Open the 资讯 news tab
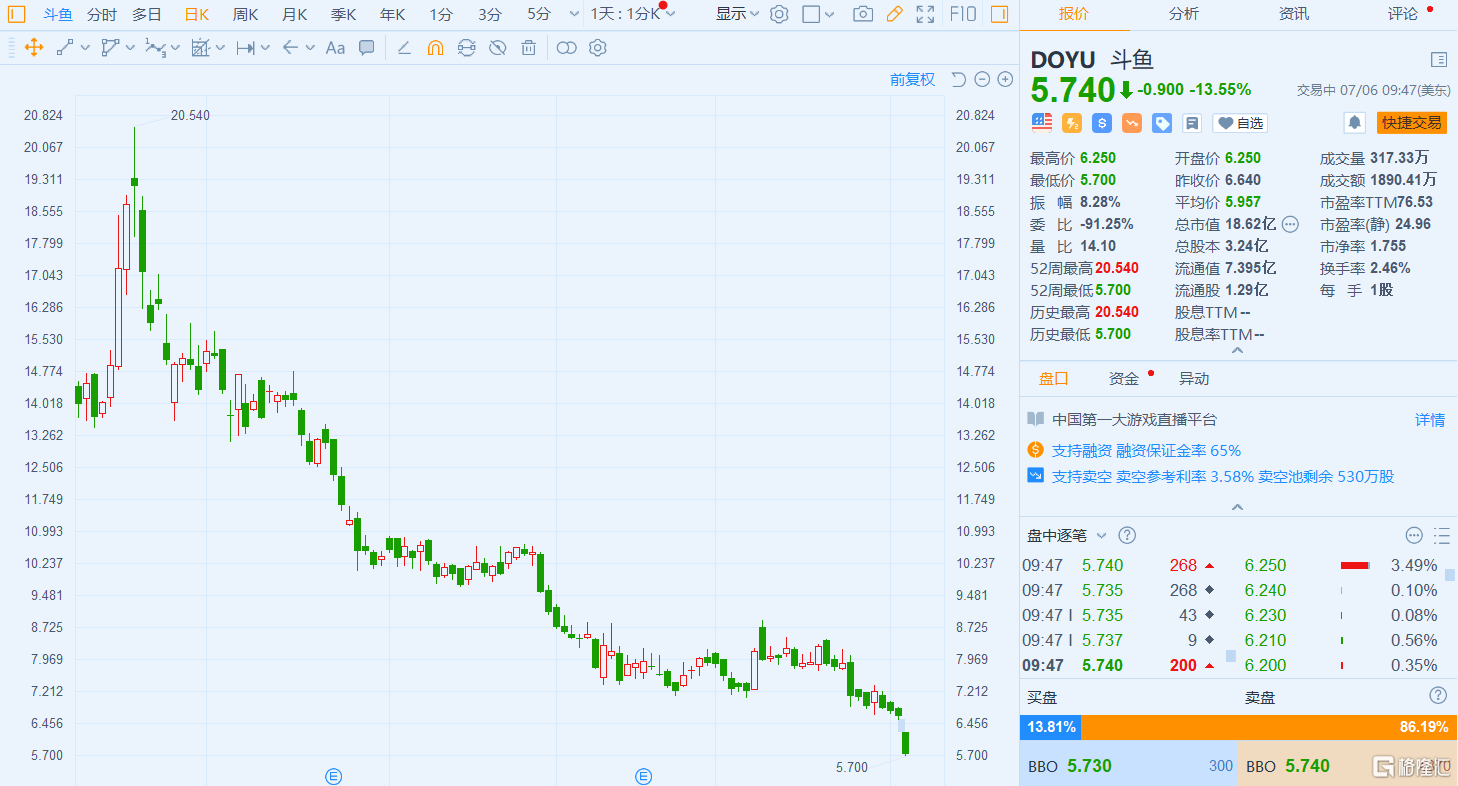The height and width of the screenshot is (786, 1458). (x=1294, y=14)
